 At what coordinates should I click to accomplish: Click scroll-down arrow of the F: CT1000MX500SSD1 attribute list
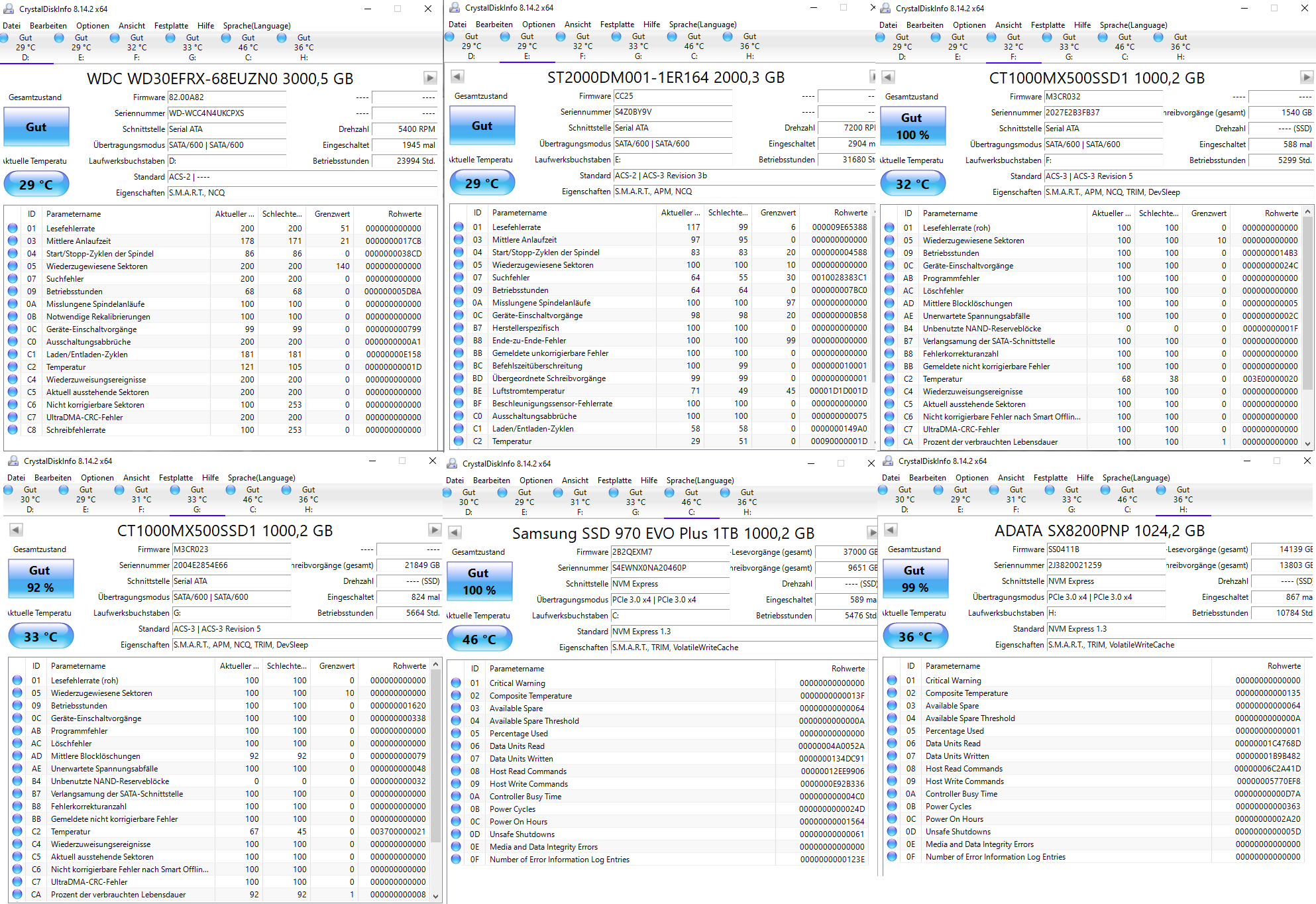point(1307,443)
